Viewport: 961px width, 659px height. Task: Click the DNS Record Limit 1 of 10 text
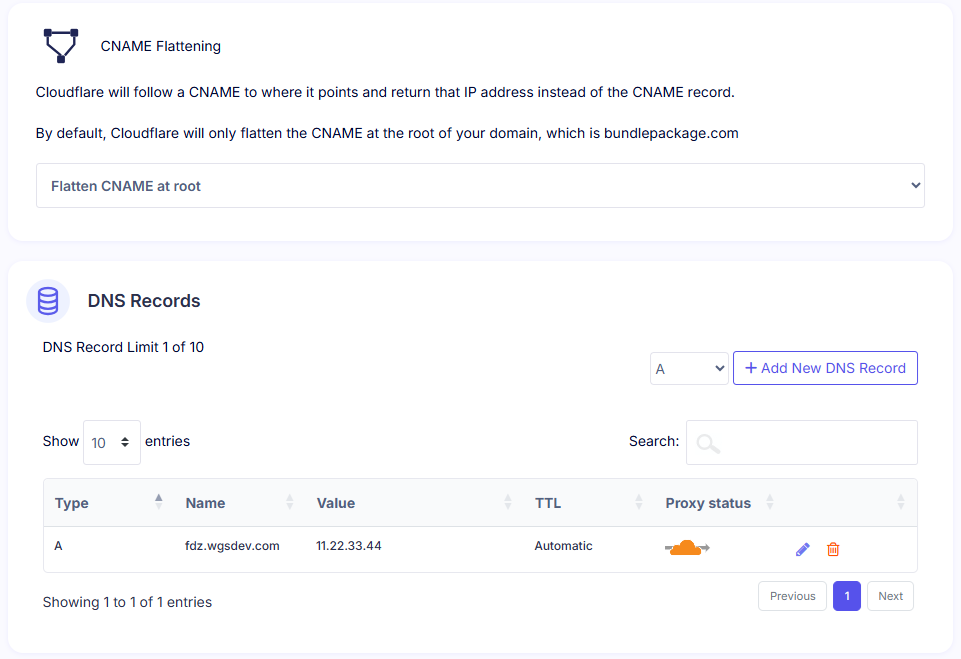[123, 347]
